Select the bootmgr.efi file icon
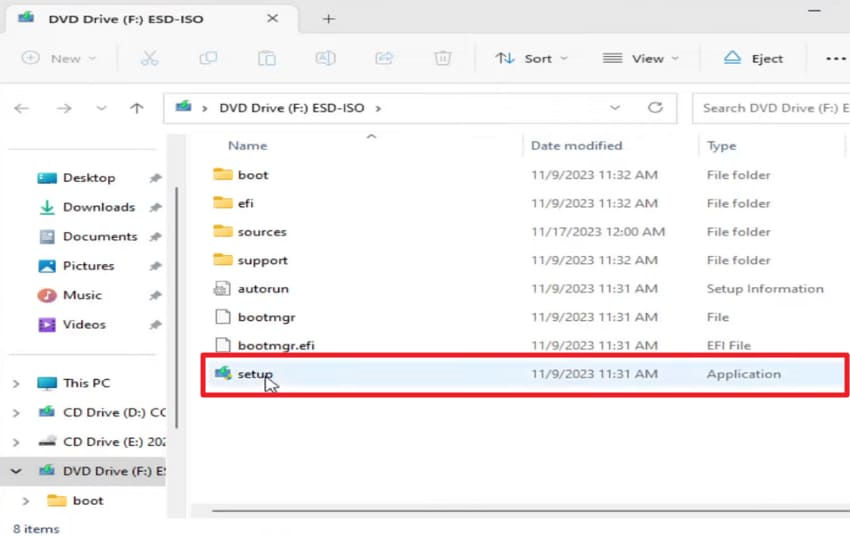This screenshot has width=850, height=536. tap(222, 345)
